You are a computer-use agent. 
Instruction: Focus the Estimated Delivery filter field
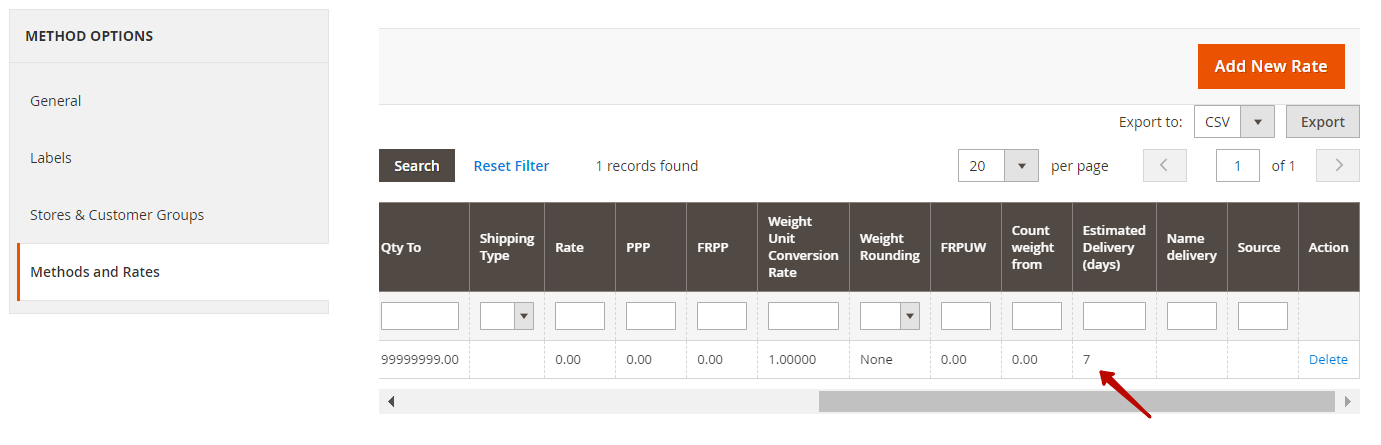(1114, 316)
